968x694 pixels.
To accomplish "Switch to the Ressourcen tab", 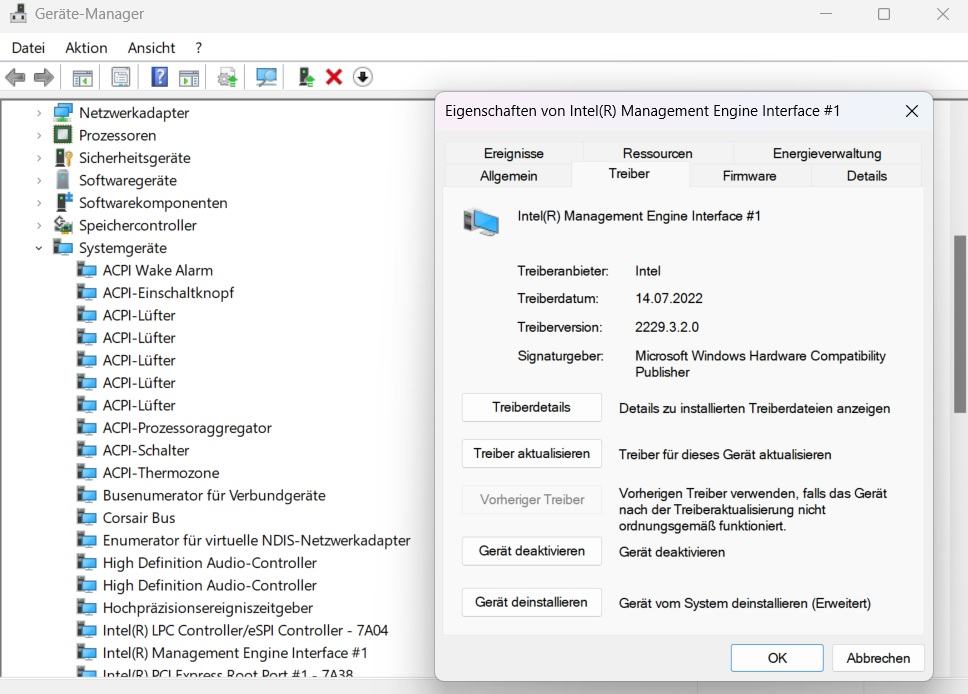I will tap(657, 153).
